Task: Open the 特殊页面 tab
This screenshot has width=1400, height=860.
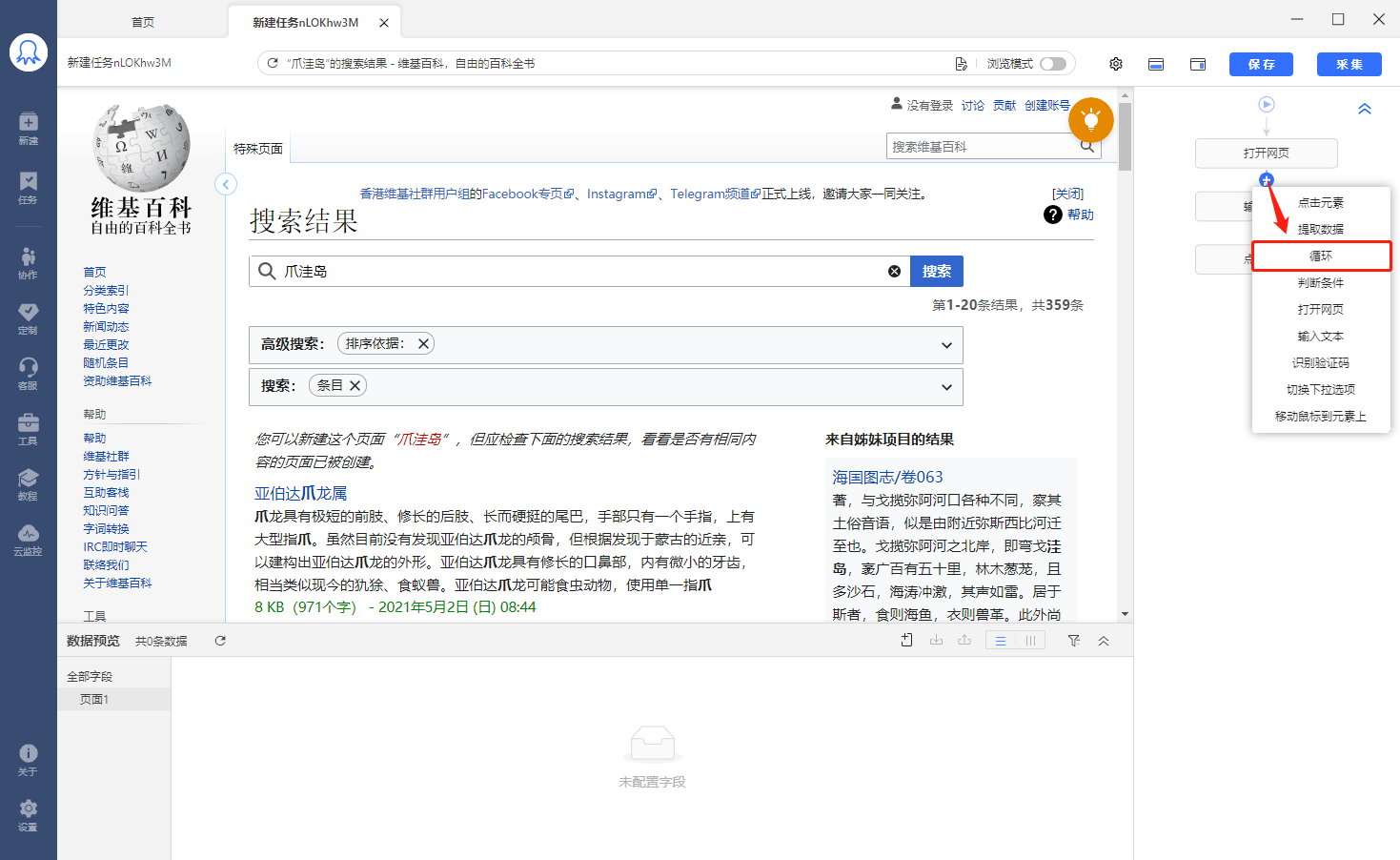Action: pos(258,148)
